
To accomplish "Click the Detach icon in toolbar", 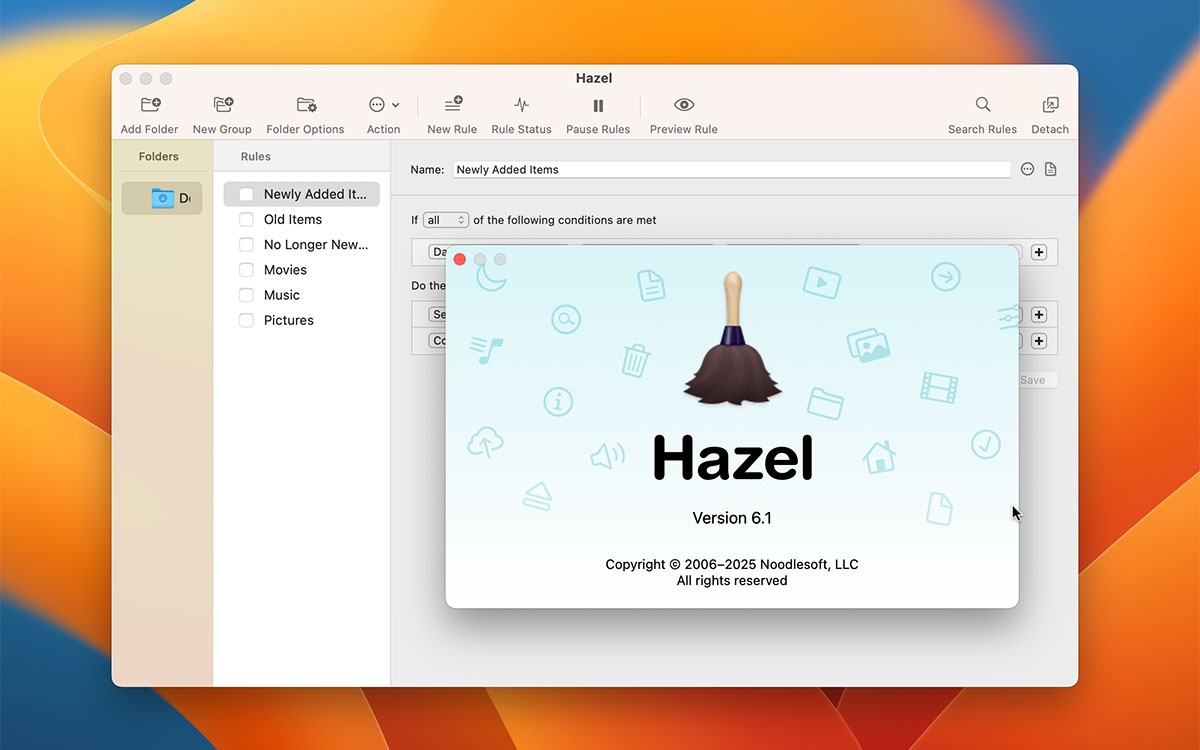I will click(1050, 105).
